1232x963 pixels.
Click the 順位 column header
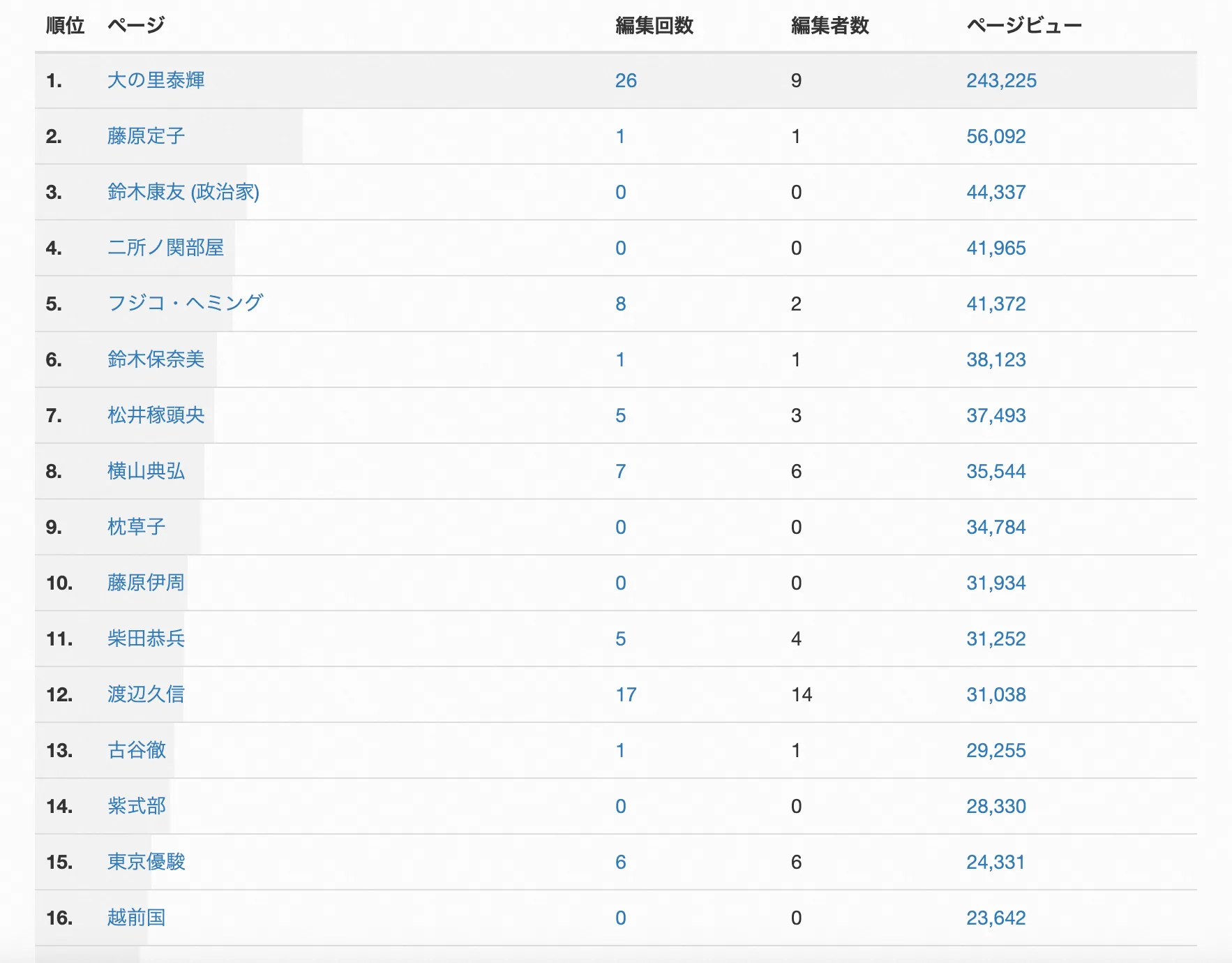tap(65, 26)
